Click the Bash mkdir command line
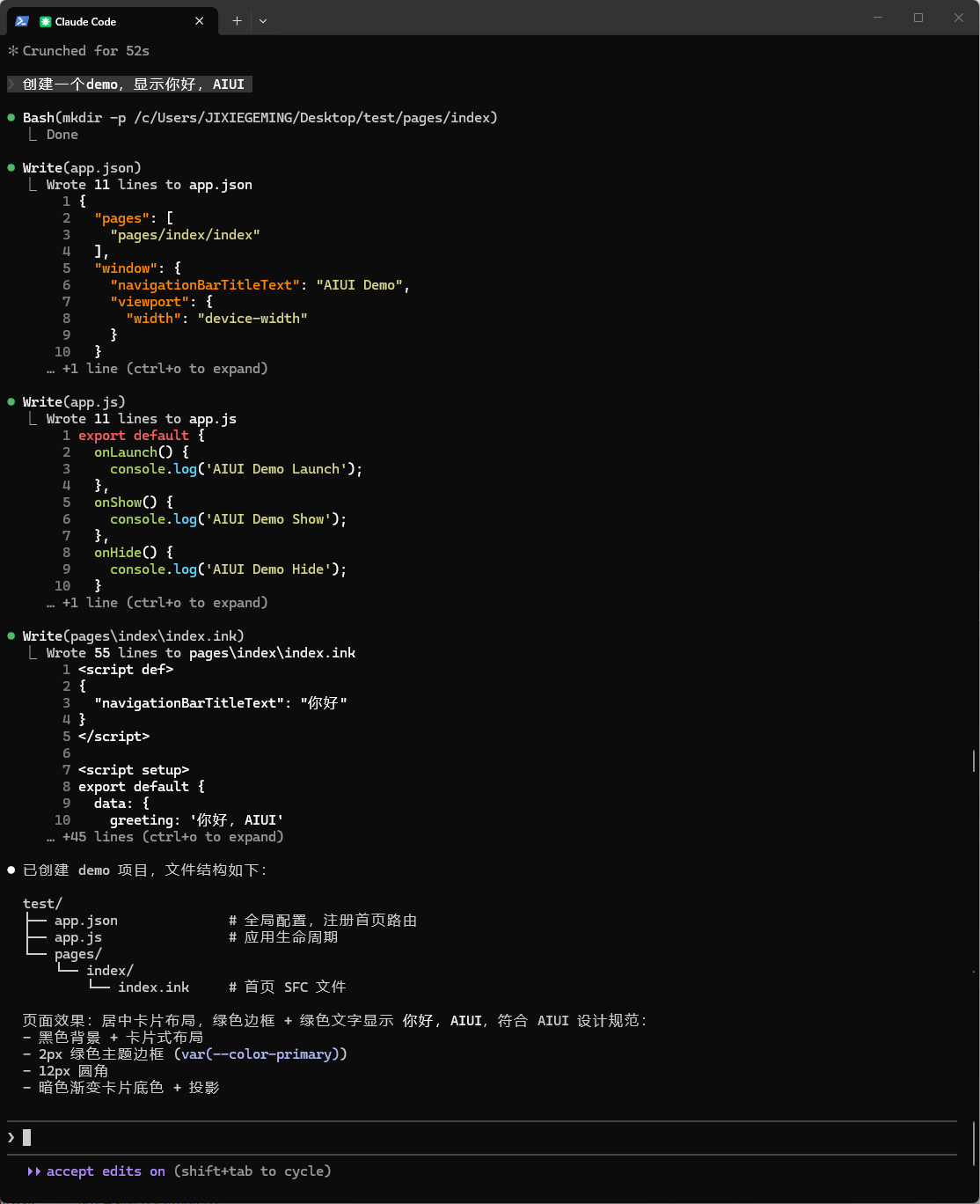Viewport: 980px width, 1204px height. [260, 118]
